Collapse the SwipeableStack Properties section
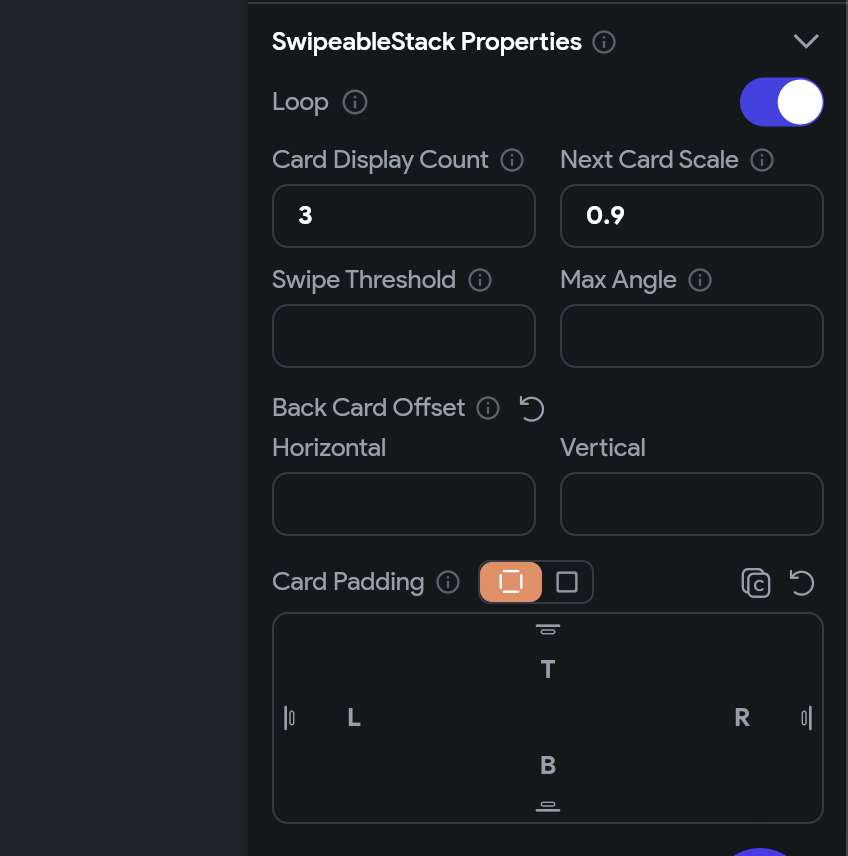This screenshot has height=856, width=848. (806, 41)
